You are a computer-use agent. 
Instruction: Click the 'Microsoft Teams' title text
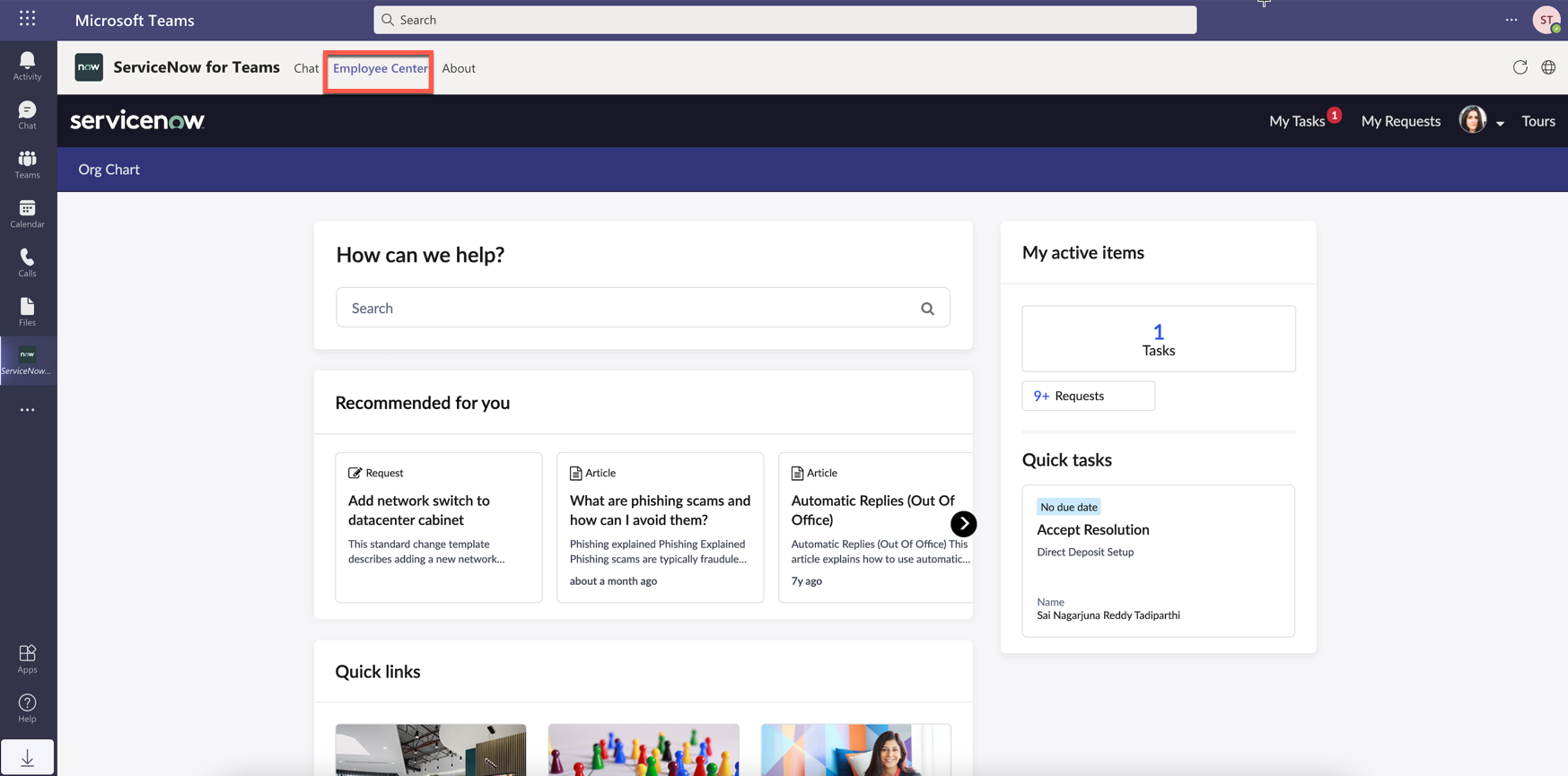pos(135,20)
